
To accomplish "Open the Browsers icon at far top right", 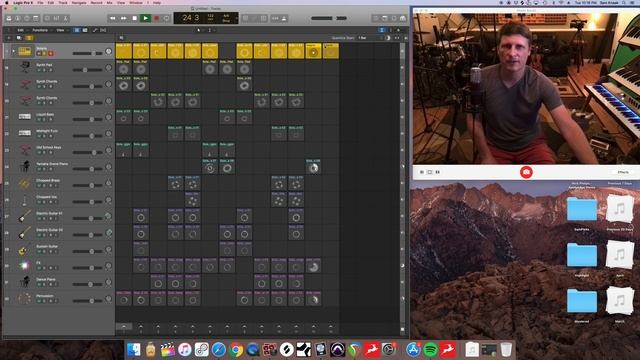I will click(403, 18).
